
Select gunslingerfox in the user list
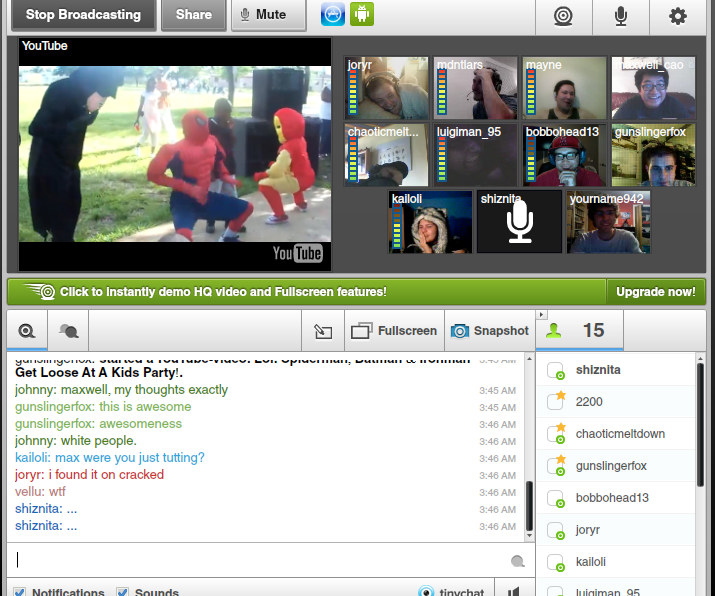point(616,466)
